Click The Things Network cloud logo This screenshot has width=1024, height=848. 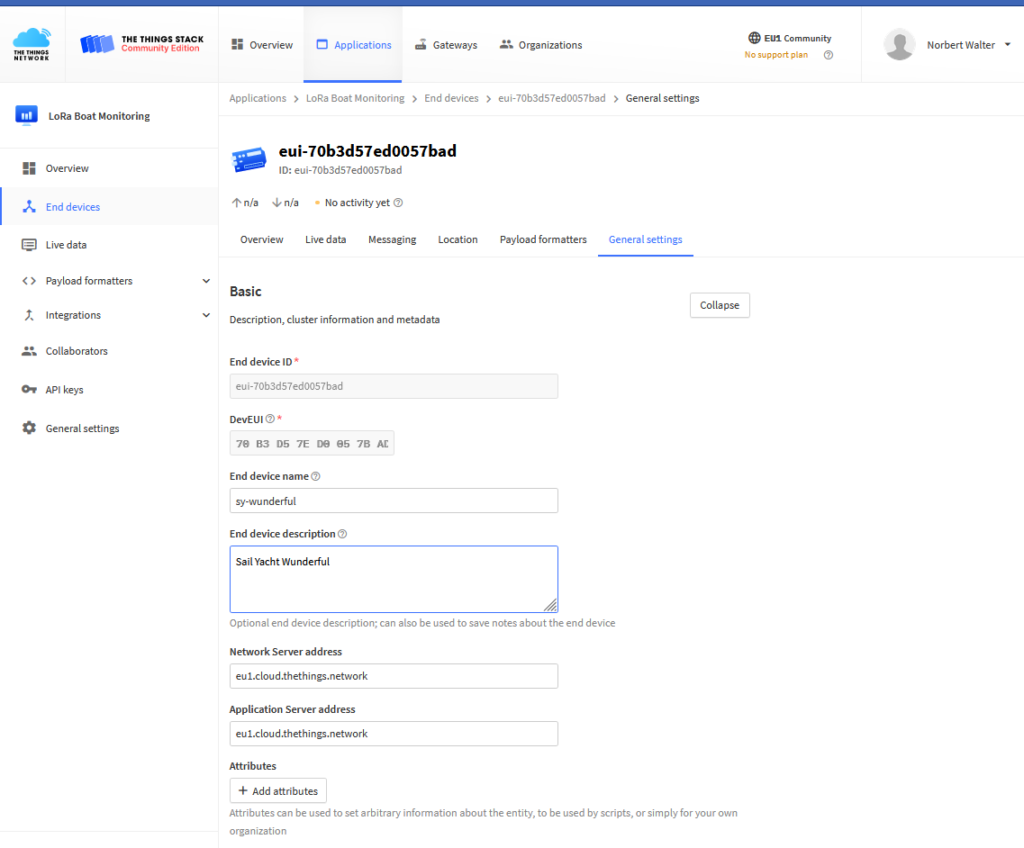(29, 43)
